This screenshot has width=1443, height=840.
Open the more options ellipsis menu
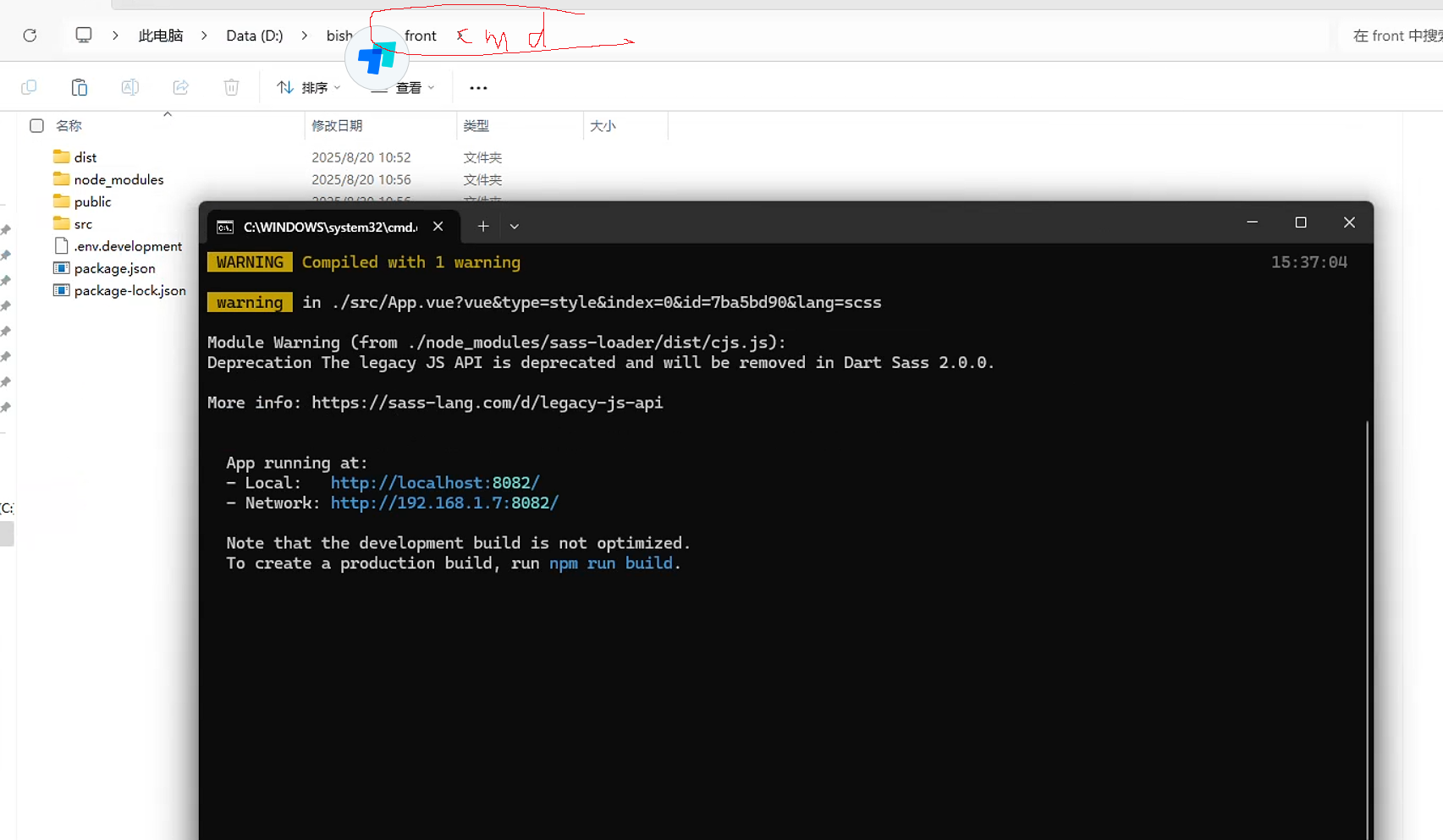[478, 88]
